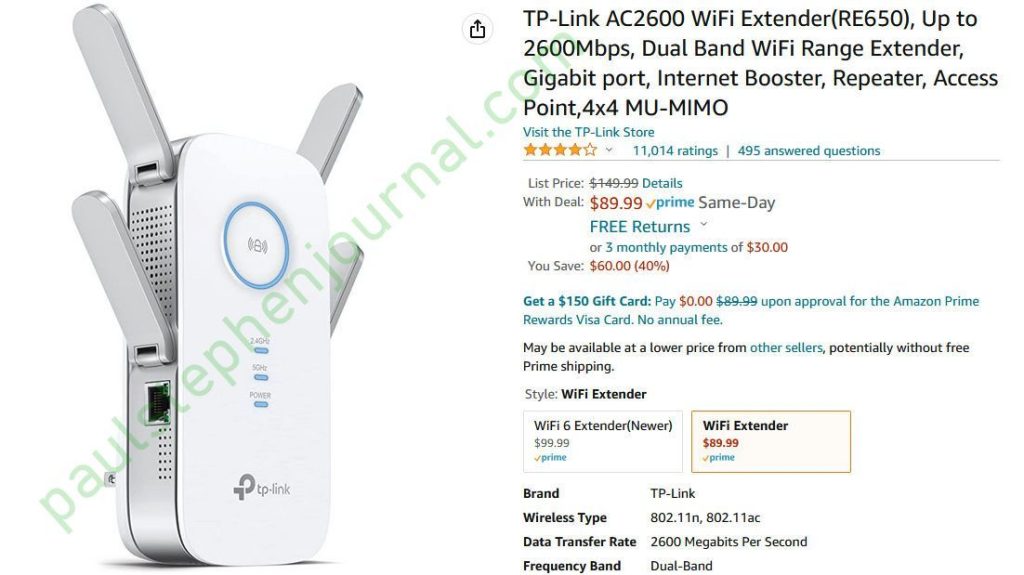This screenshot has height=575, width=1024.
Task: Open the FREE Returns link
Action: click(x=640, y=227)
